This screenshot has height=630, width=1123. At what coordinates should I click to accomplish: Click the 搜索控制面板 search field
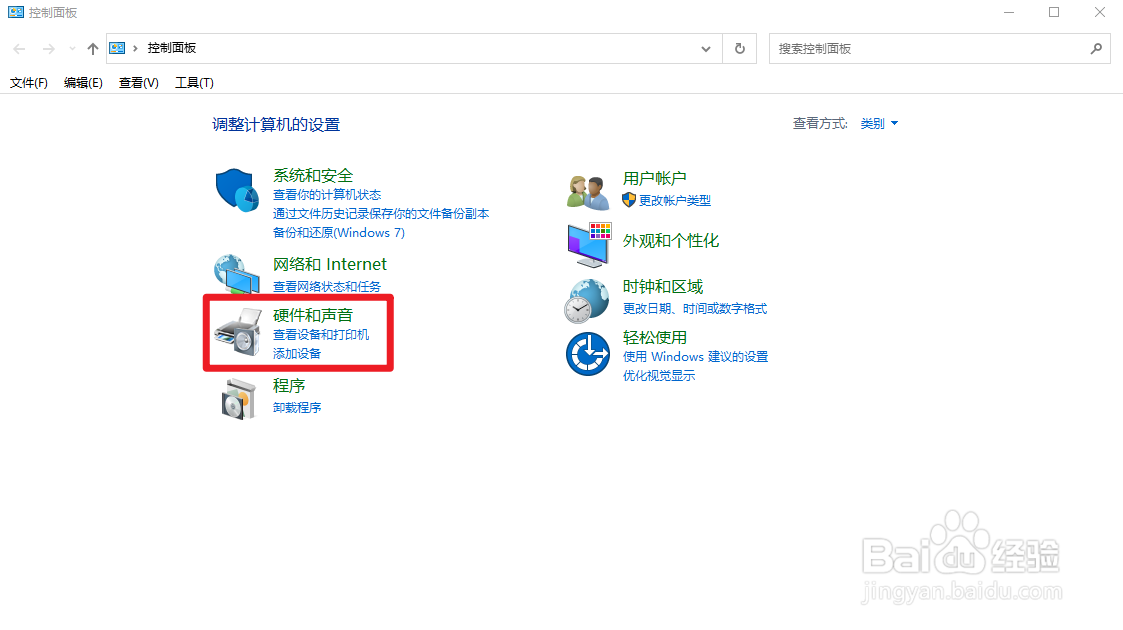[939, 49]
